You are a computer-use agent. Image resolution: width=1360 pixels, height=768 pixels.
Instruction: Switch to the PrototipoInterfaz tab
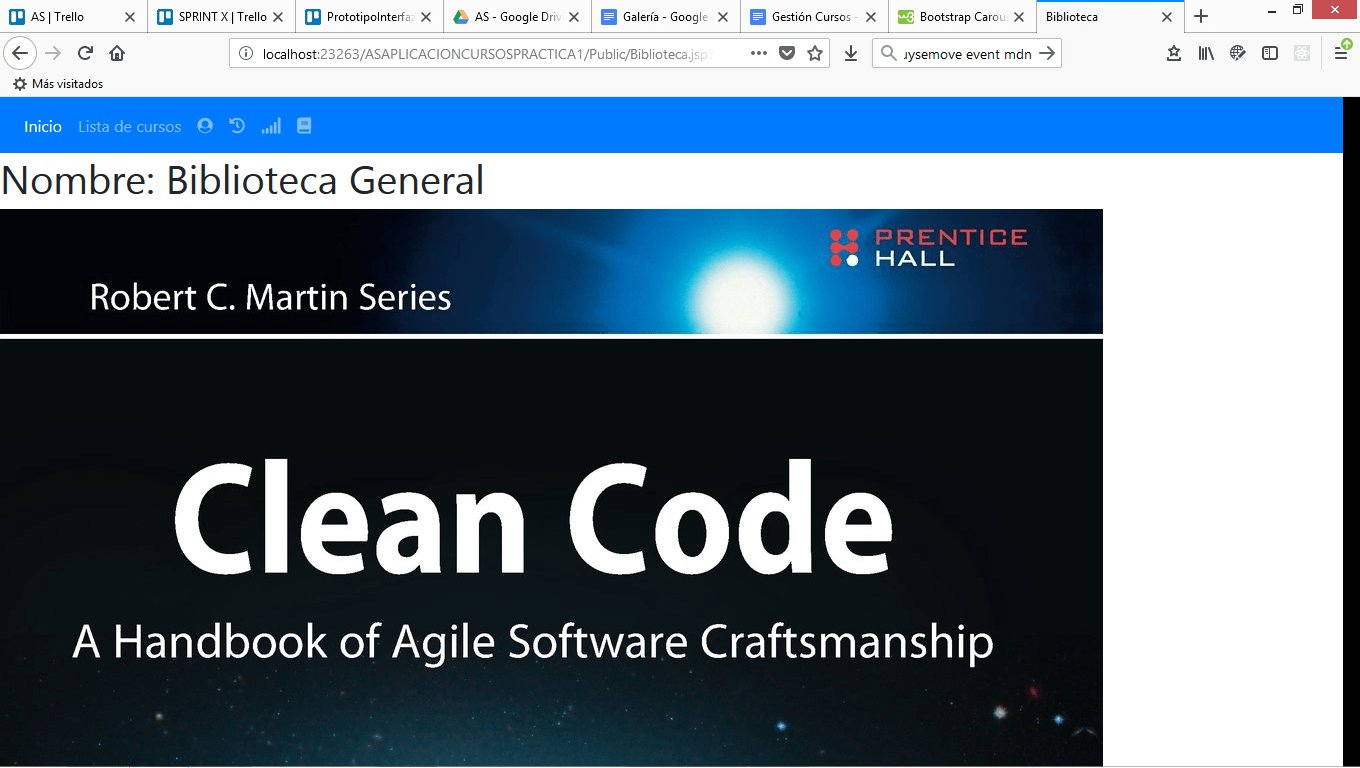pyautogui.click(x=369, y=17)
